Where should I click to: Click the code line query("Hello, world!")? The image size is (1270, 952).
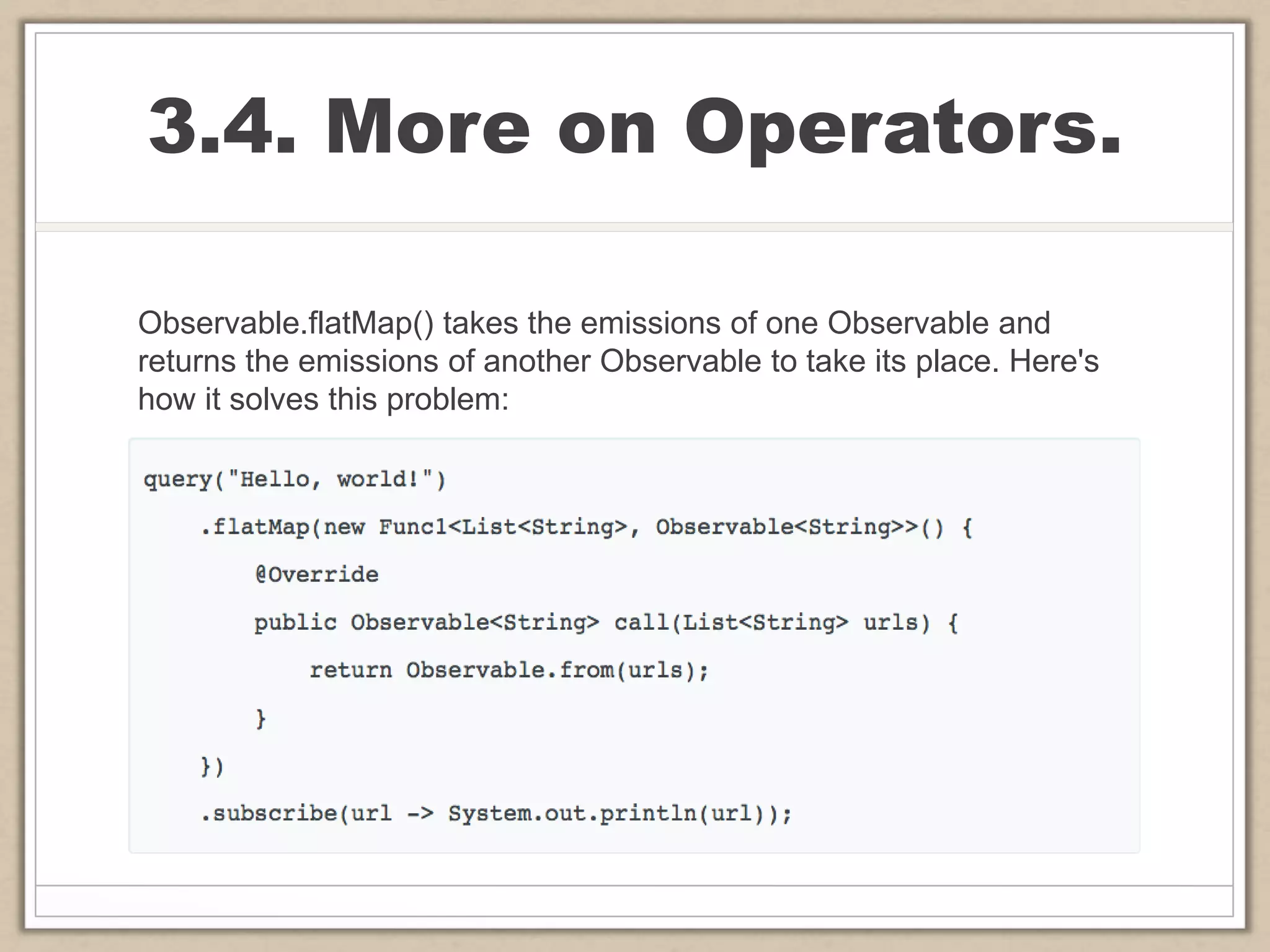[295, 480]
